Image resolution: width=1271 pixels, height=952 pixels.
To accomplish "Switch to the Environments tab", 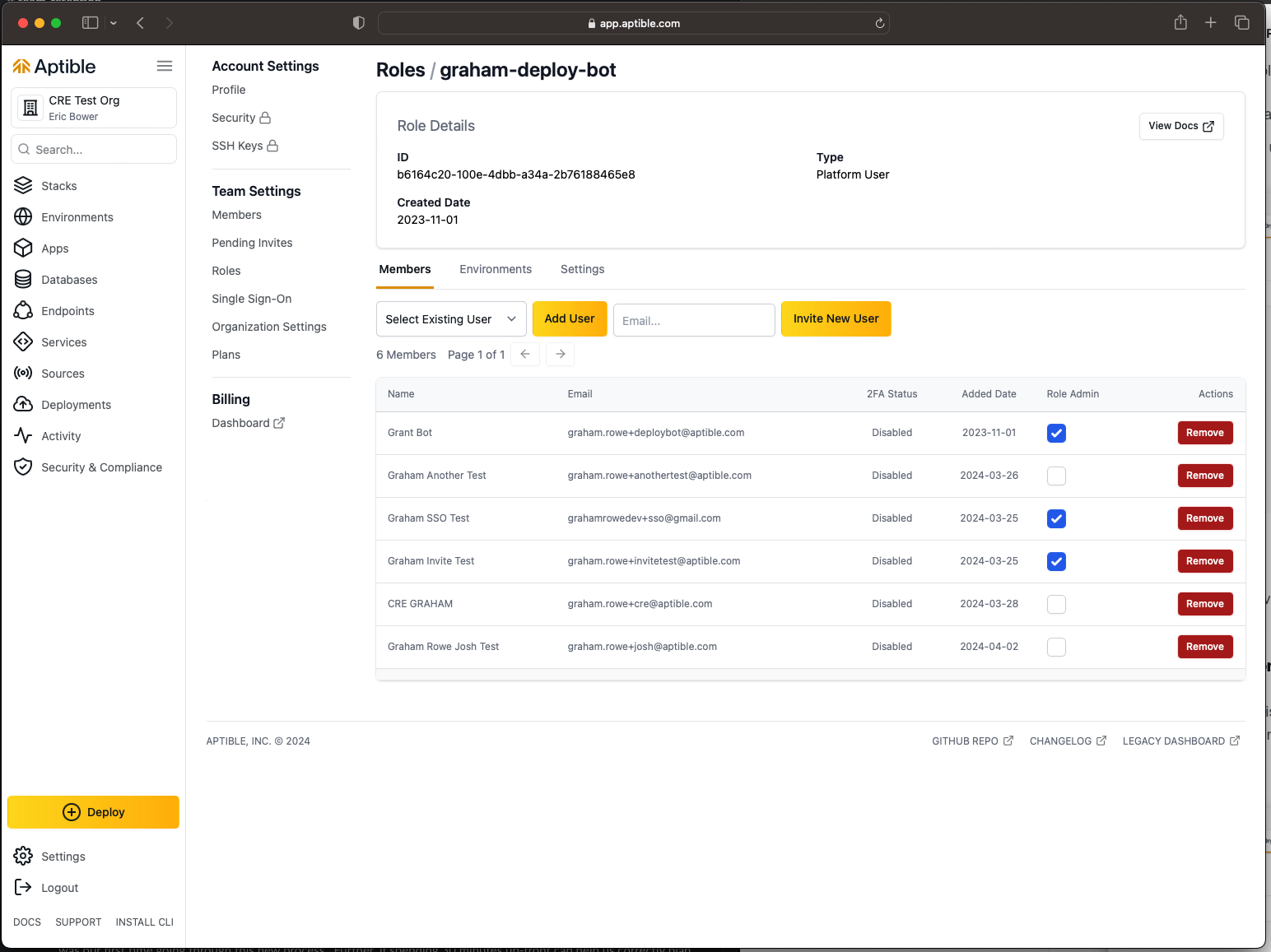I will tap(496, 269).
